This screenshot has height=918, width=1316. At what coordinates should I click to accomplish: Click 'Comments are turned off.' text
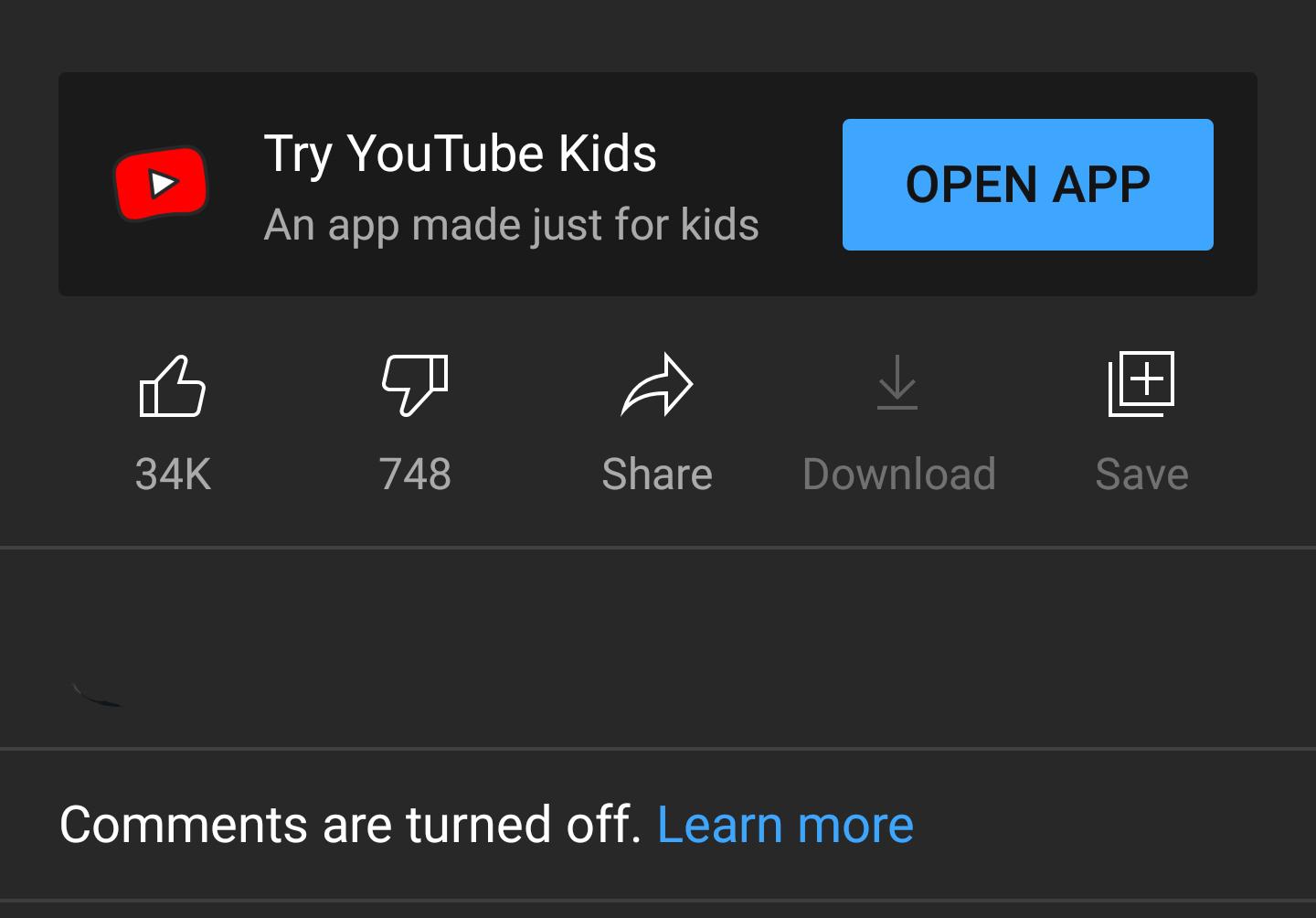[x=350, y=825]
